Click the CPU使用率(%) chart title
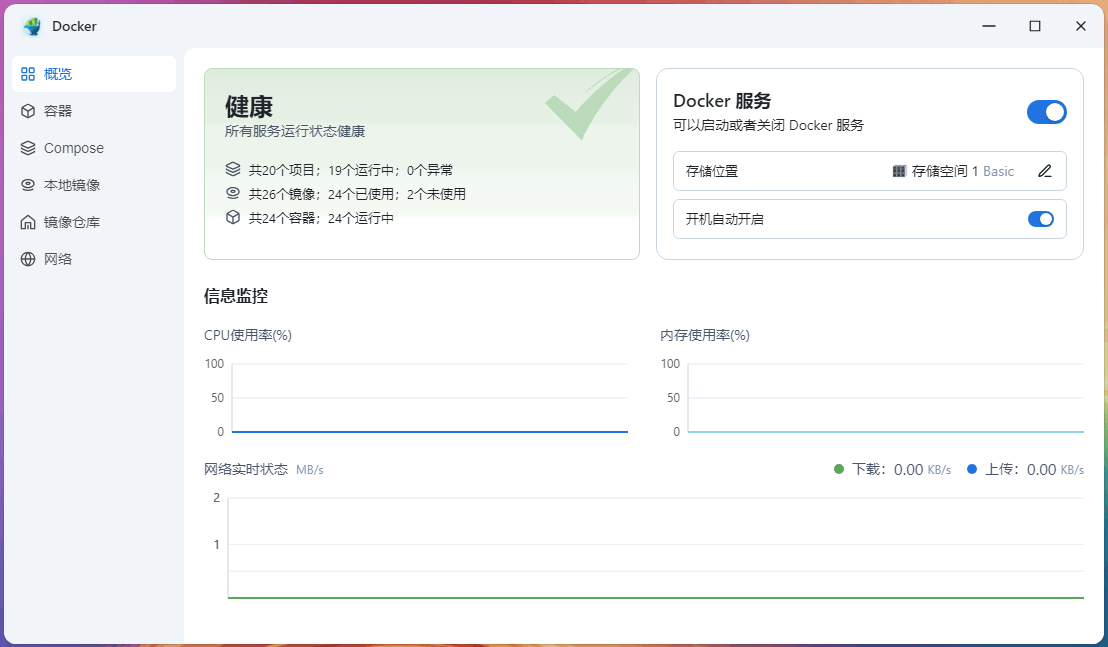Viewport: 1108px width, 647px height. 247,336
